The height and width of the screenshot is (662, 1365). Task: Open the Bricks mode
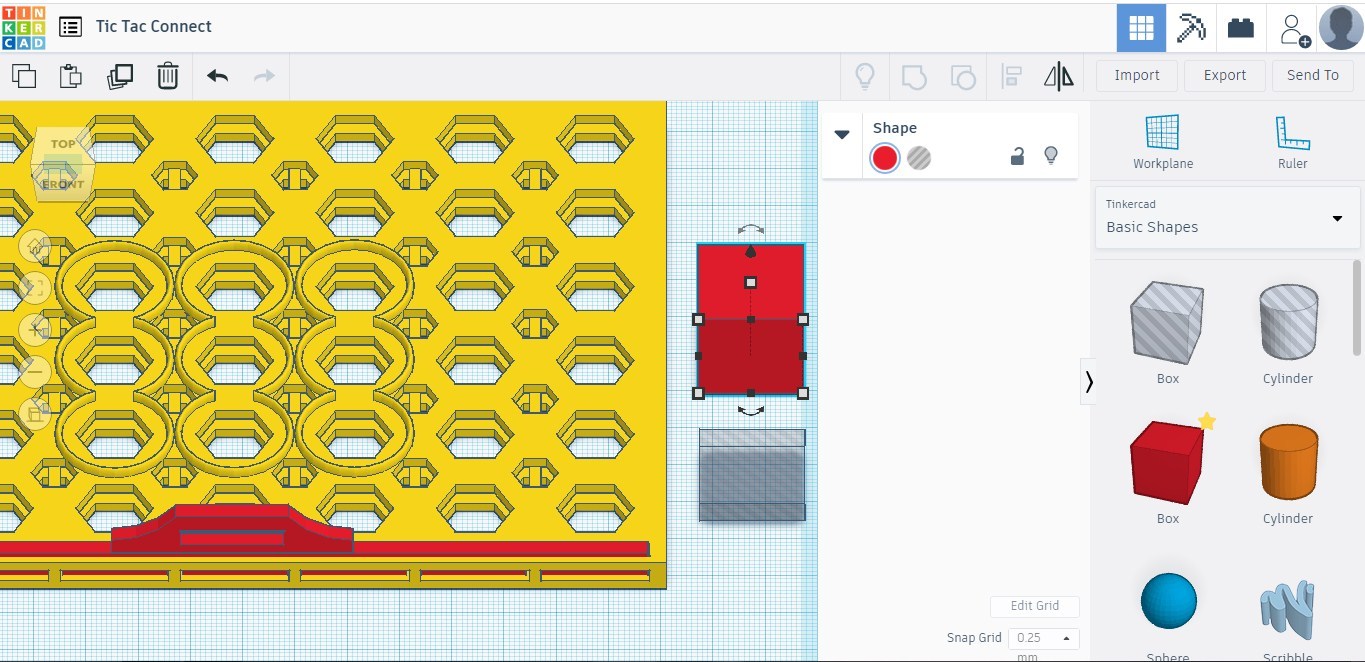coord(1241,27)
